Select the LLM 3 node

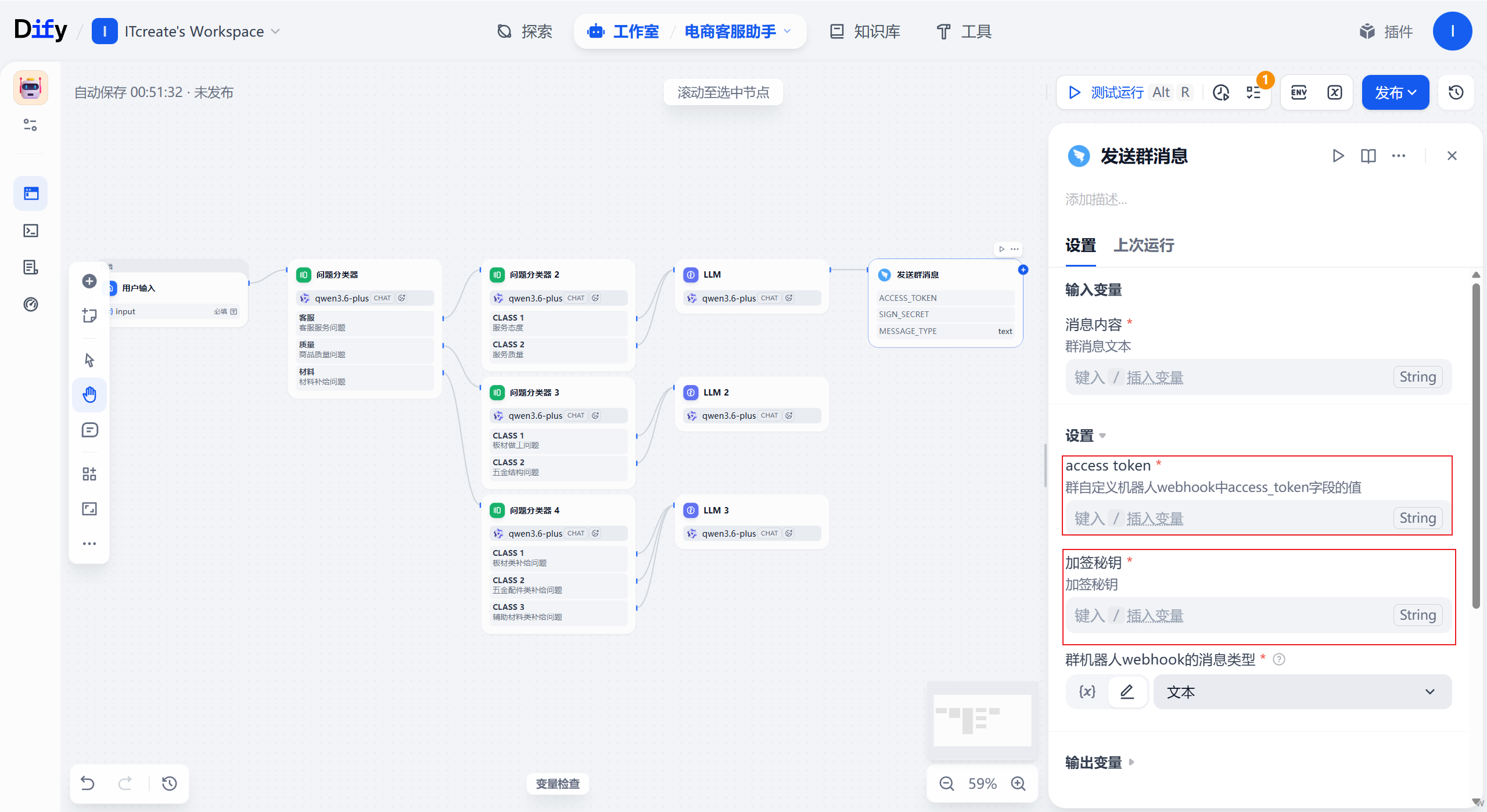click(x=752, y=521)
